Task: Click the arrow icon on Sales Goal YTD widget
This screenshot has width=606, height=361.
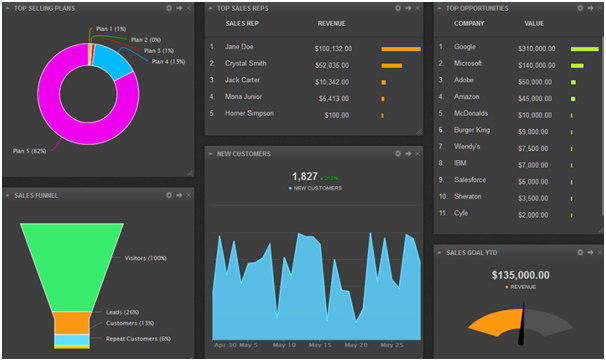Action: (590, 252)
